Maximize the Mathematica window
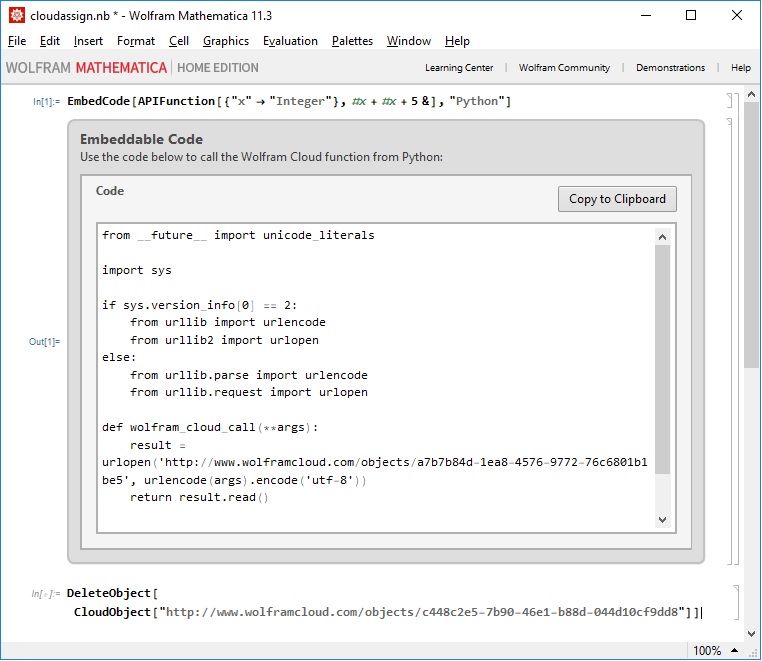The height and width of the screenshot is (661, 762). tap(691, 15)
